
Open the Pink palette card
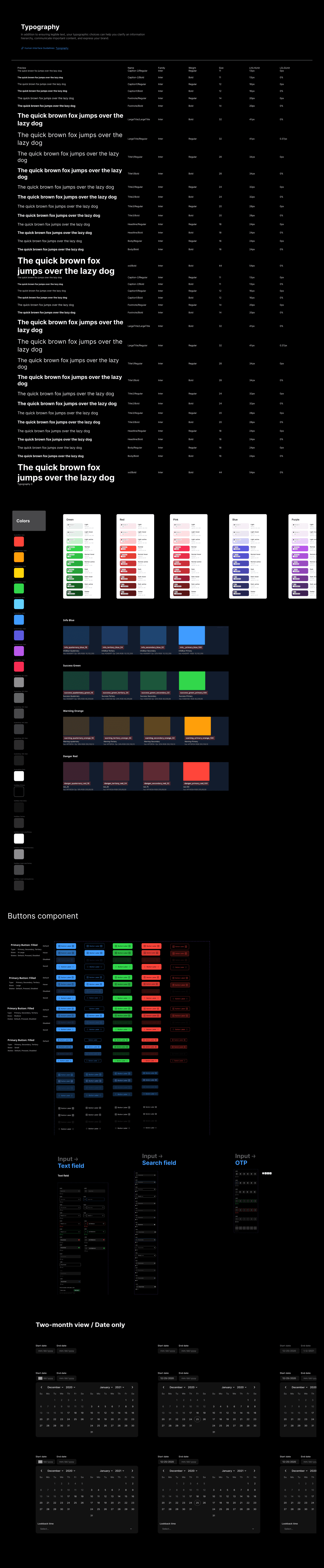188,556
